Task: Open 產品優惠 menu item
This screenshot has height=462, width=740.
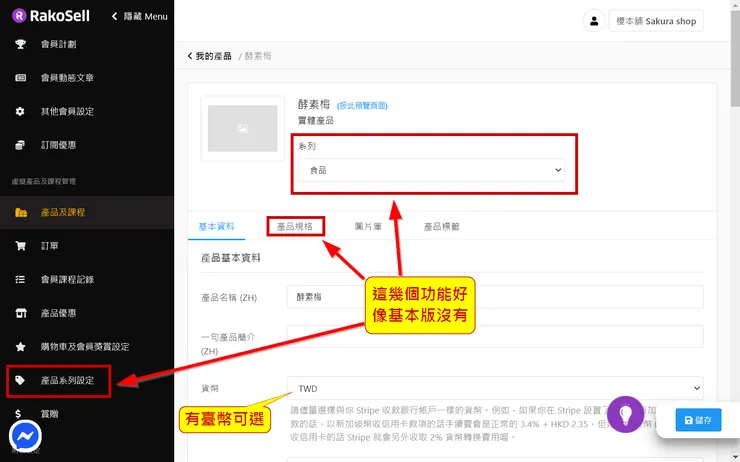Action: pyautogui.click(x=58, y=313)
